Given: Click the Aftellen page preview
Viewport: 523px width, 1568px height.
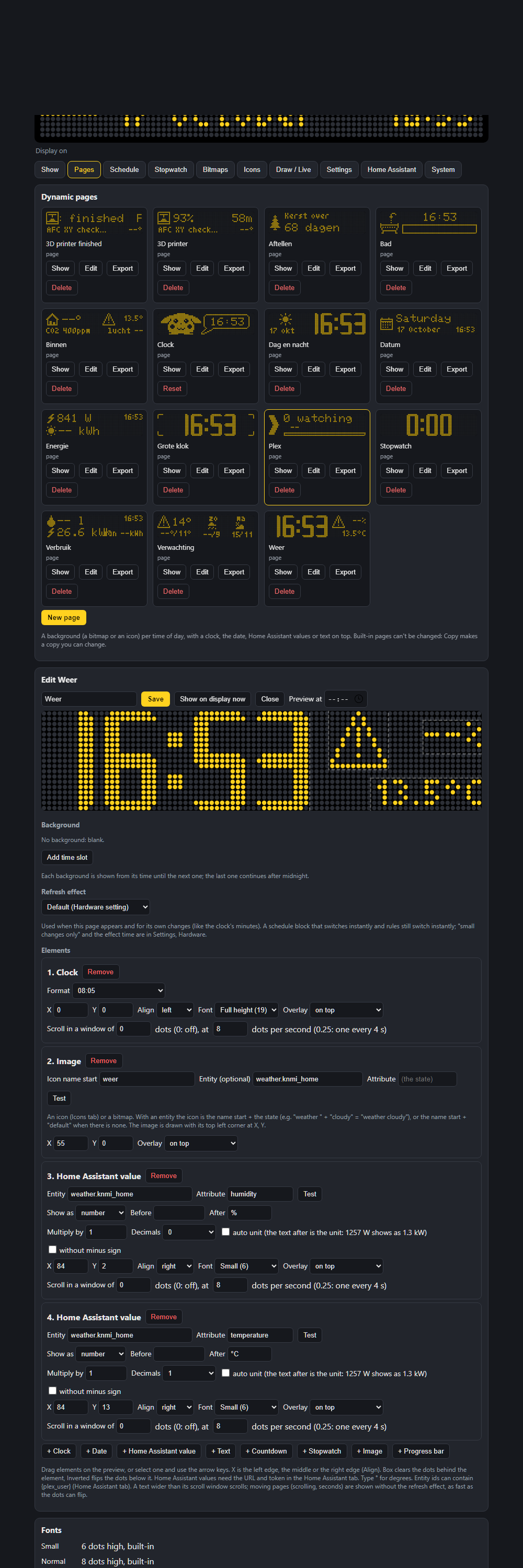Looking at the screenshot, I should (317, 223).
